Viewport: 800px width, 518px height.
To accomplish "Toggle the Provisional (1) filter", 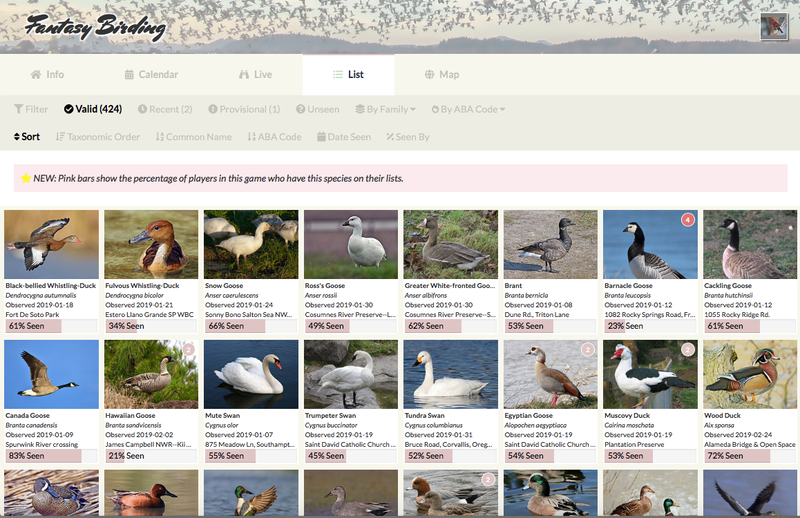I will [244, 109].
